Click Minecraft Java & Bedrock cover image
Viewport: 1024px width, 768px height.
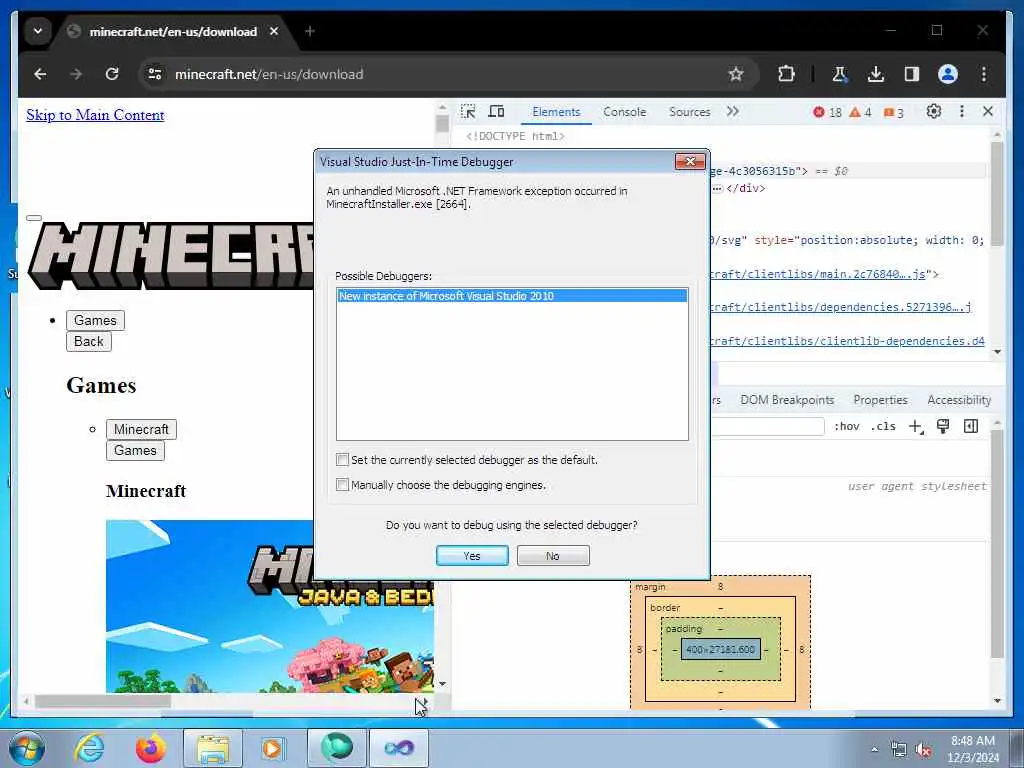pyautogui.click(x=270, y=606)
